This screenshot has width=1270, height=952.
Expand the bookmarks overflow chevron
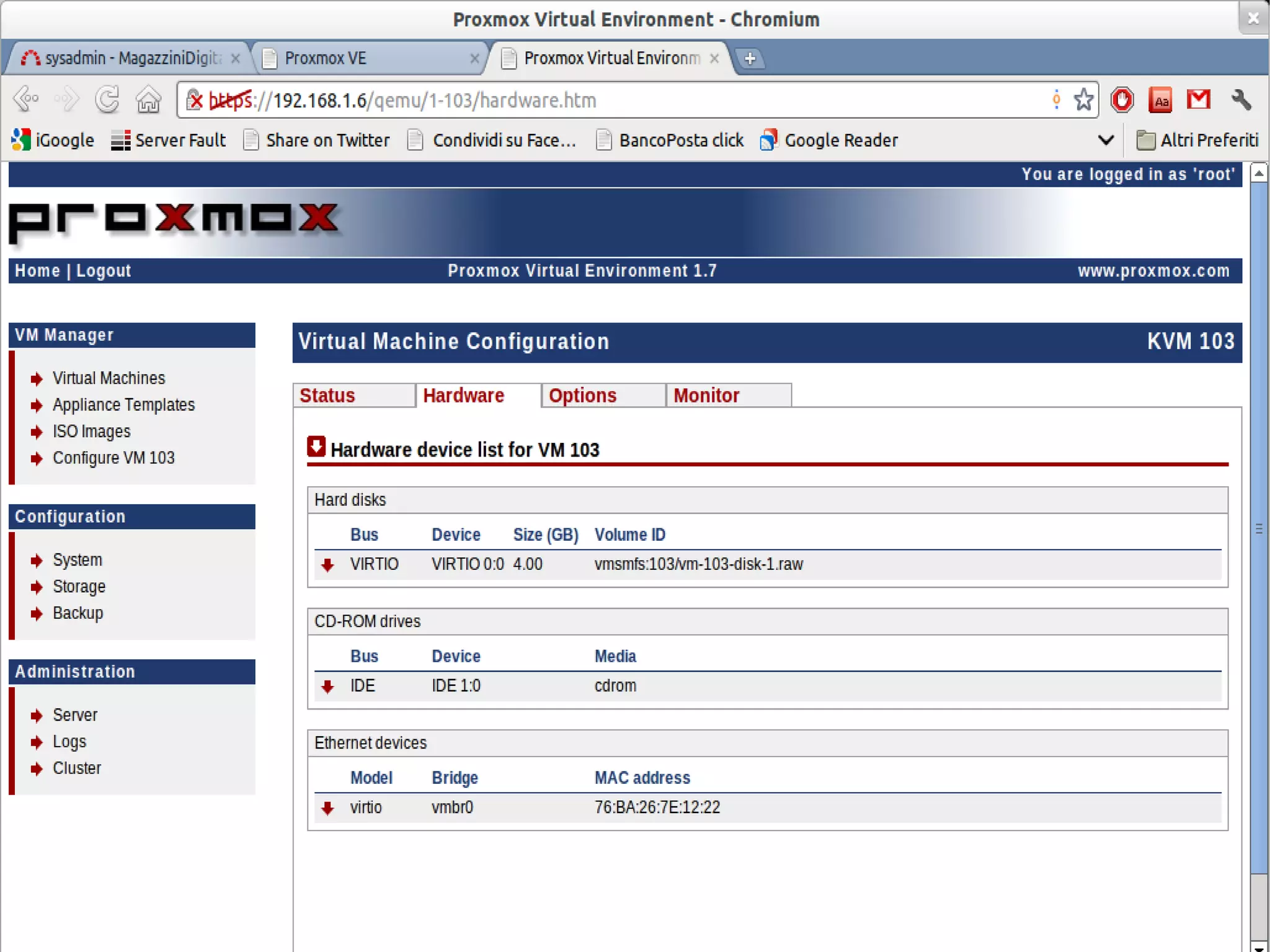point(1105,140)
